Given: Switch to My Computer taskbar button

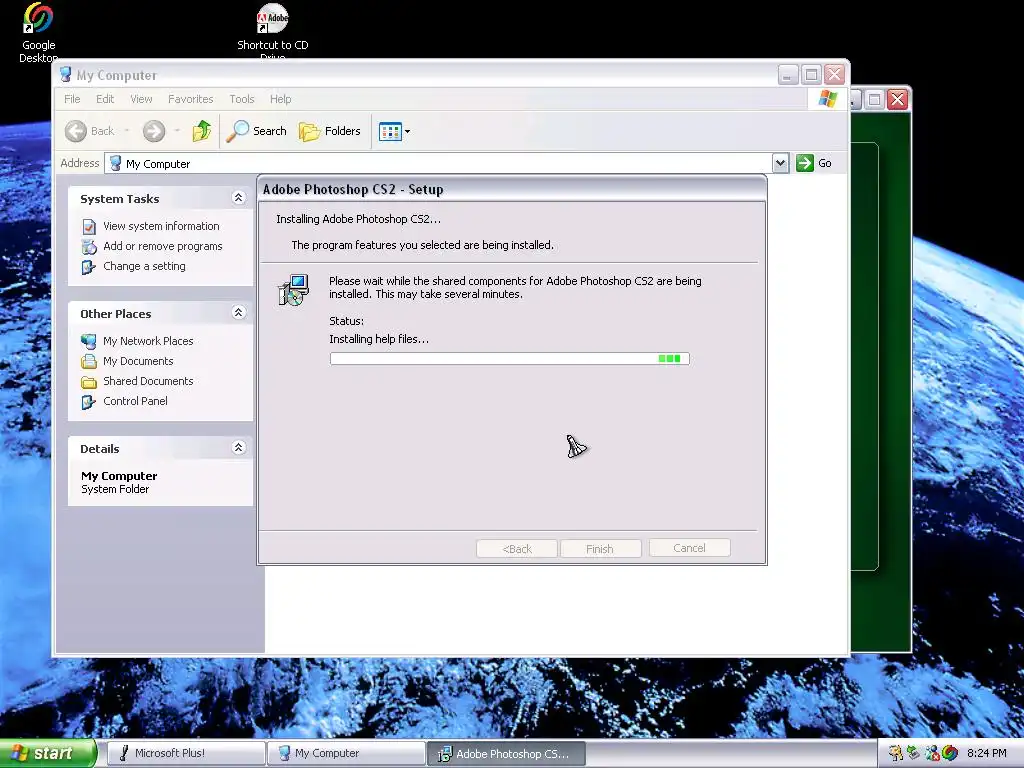Looking at the screenshot, I should coord(346,754).
